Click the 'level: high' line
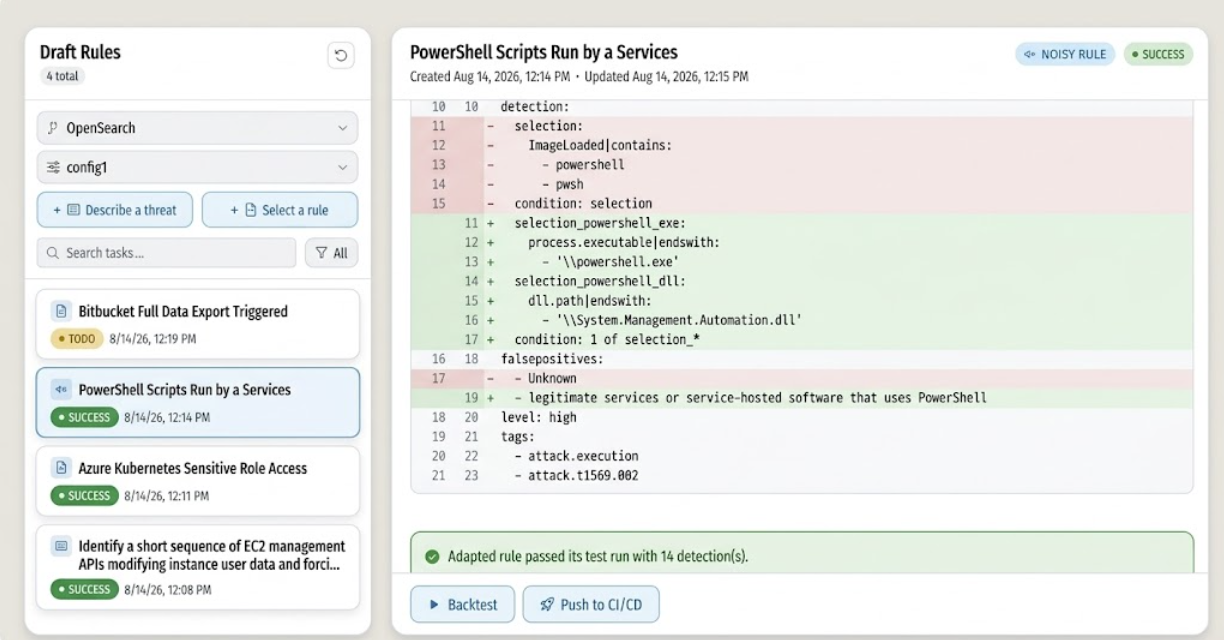Screen dimensions: 1224x640 tap(802, 417)
